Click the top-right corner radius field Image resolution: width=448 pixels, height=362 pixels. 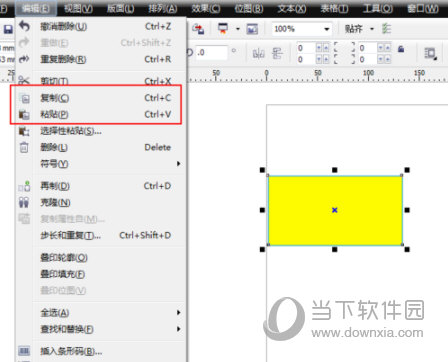(367, 48)
